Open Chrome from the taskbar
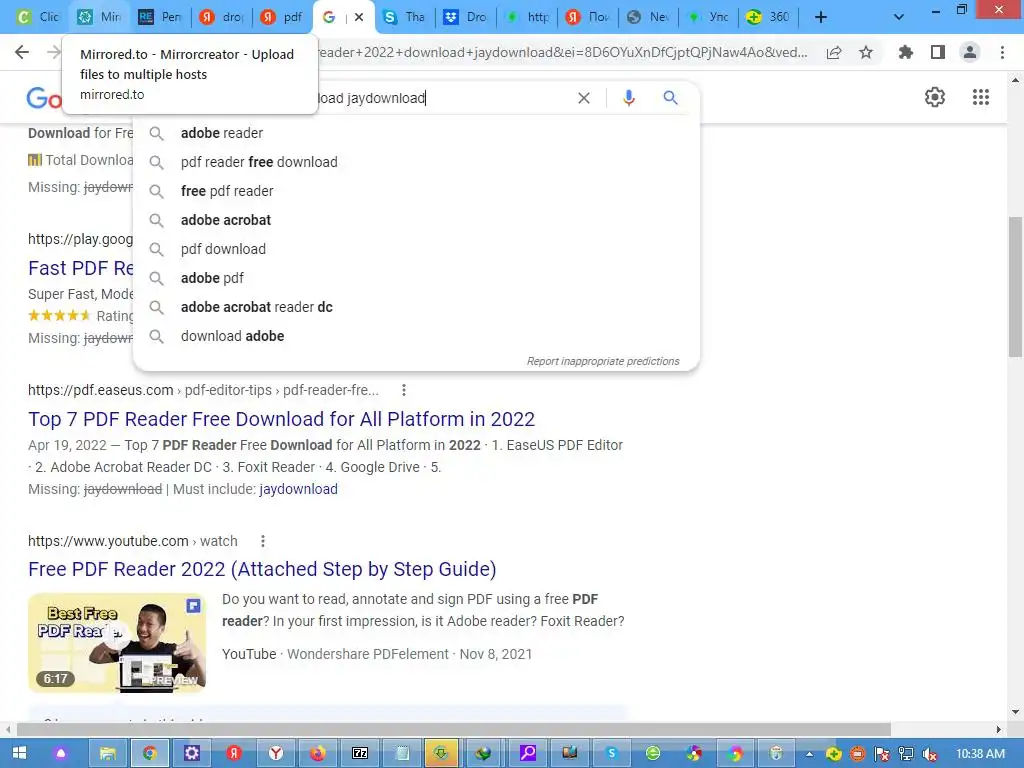This screenshot has height=768, width=1024. click(150, 753)
